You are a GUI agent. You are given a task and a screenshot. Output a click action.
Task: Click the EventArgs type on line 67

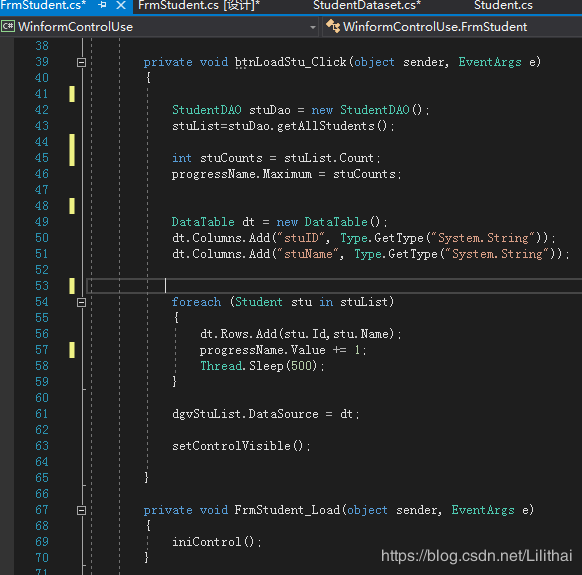pos(483,510)
